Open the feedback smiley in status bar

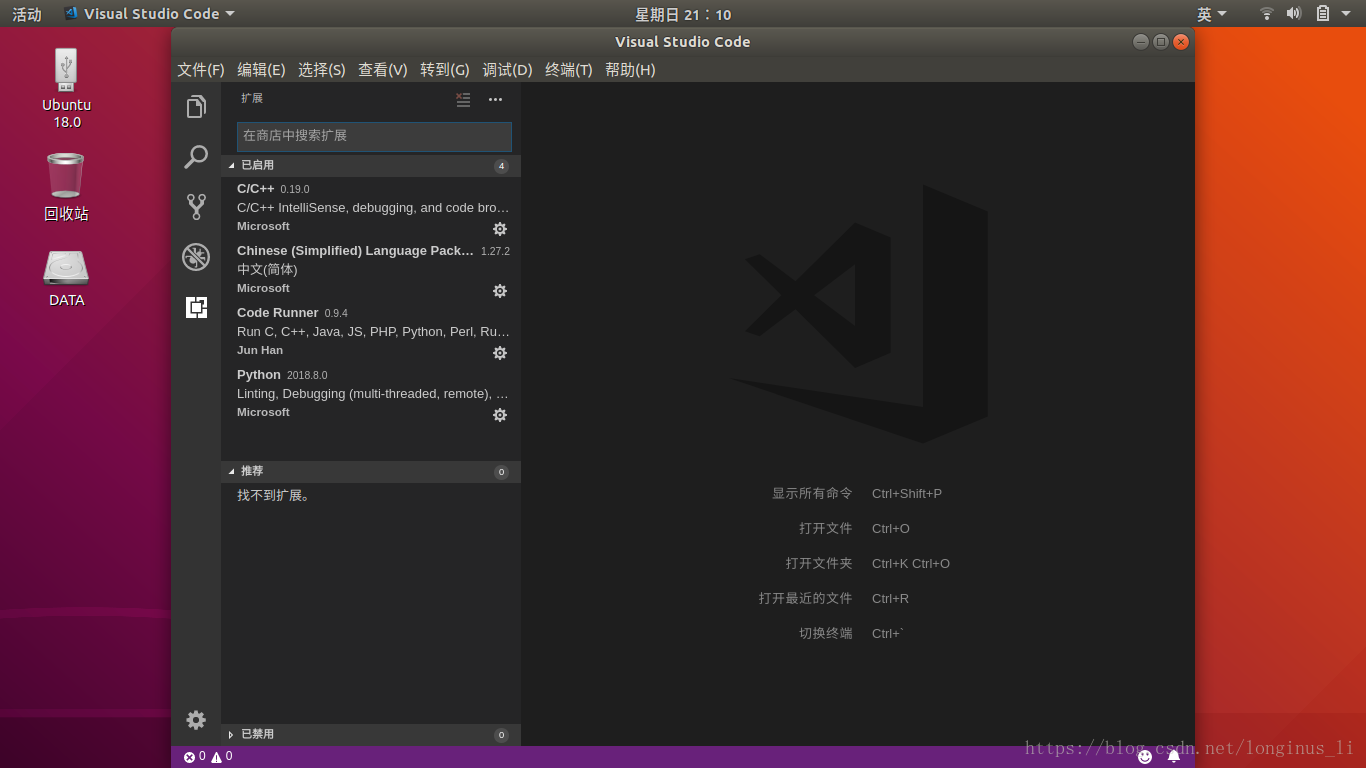[x=1145, y=757]
